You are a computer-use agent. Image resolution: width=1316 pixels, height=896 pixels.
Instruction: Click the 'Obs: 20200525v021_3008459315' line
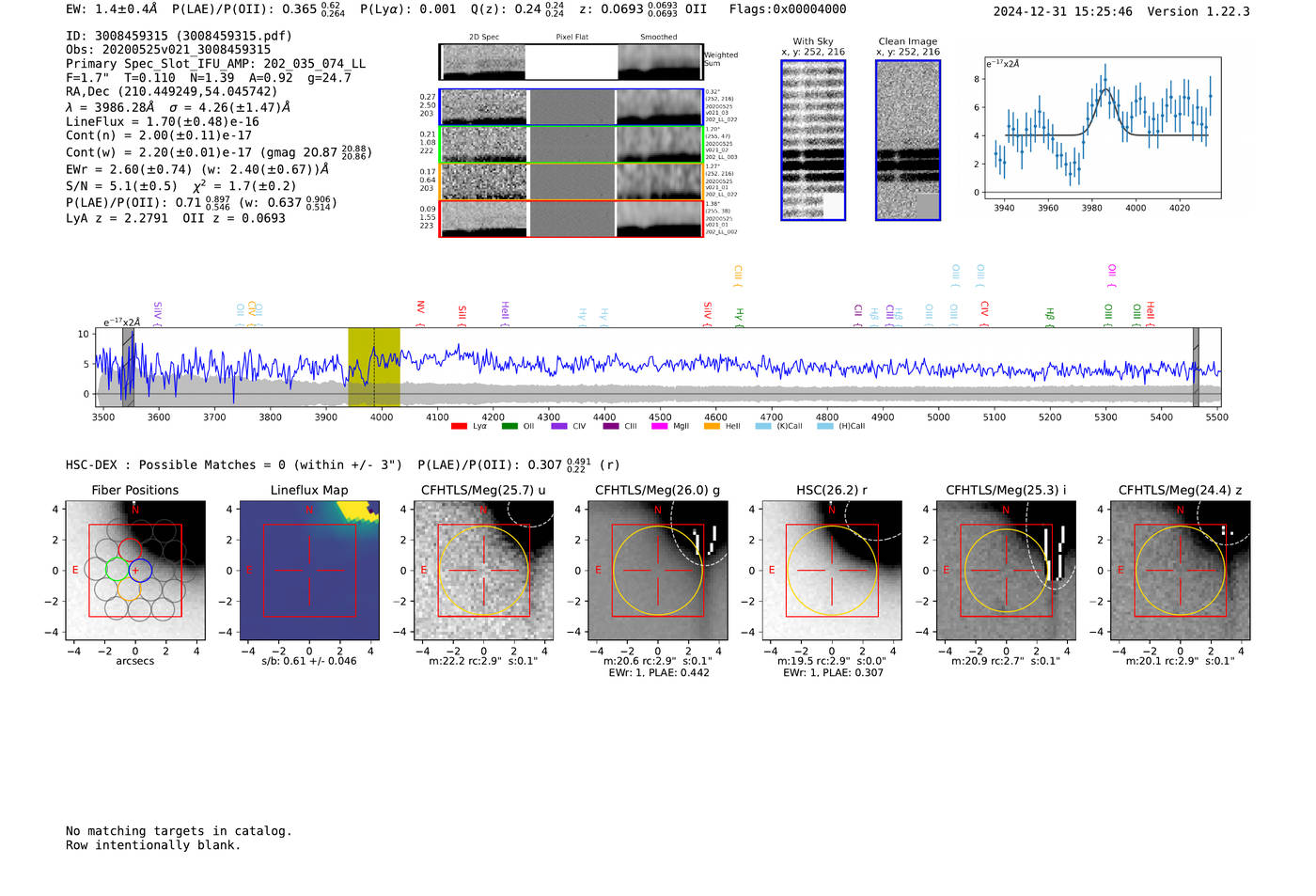(168, 50)
